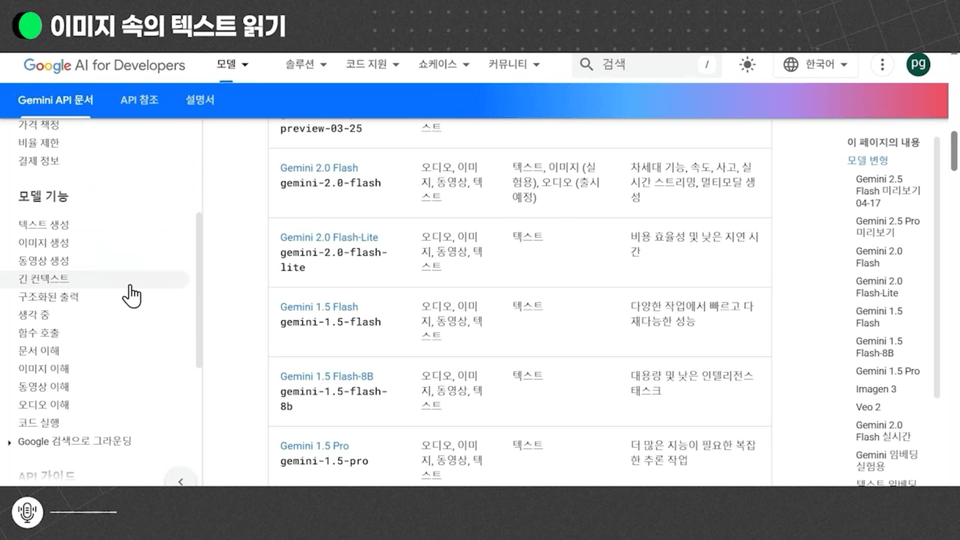Screen dimensions: 960x540
Task: Select 함수 호출 in sidebar
Action: 39,333
